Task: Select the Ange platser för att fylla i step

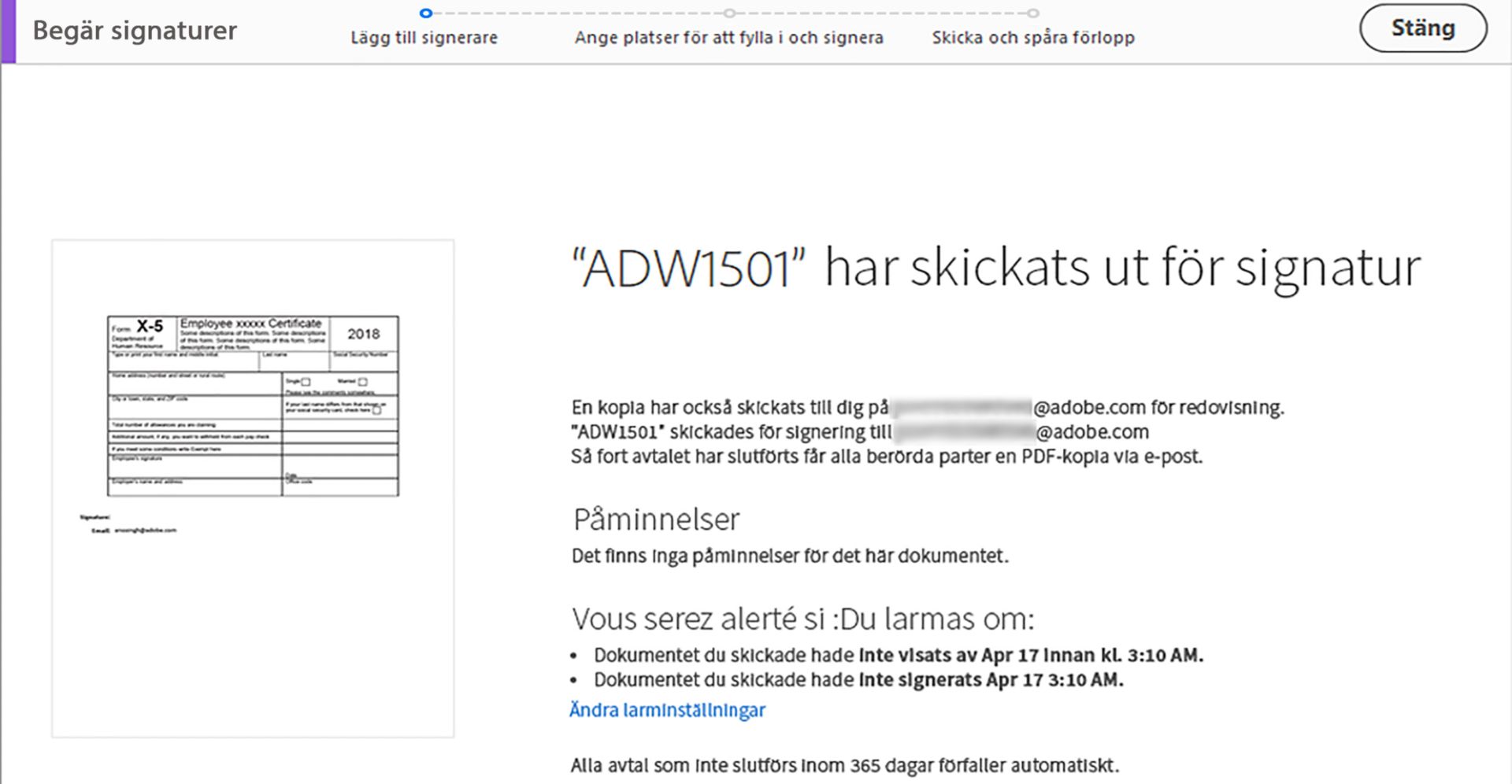Action: 729,37
